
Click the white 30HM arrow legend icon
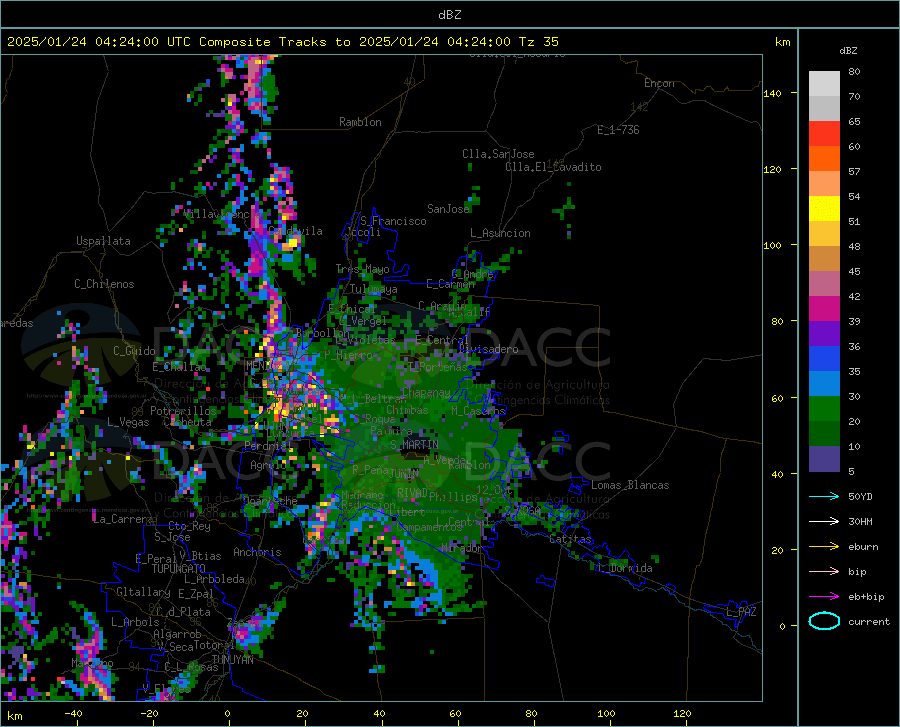[x=824, y=521]
